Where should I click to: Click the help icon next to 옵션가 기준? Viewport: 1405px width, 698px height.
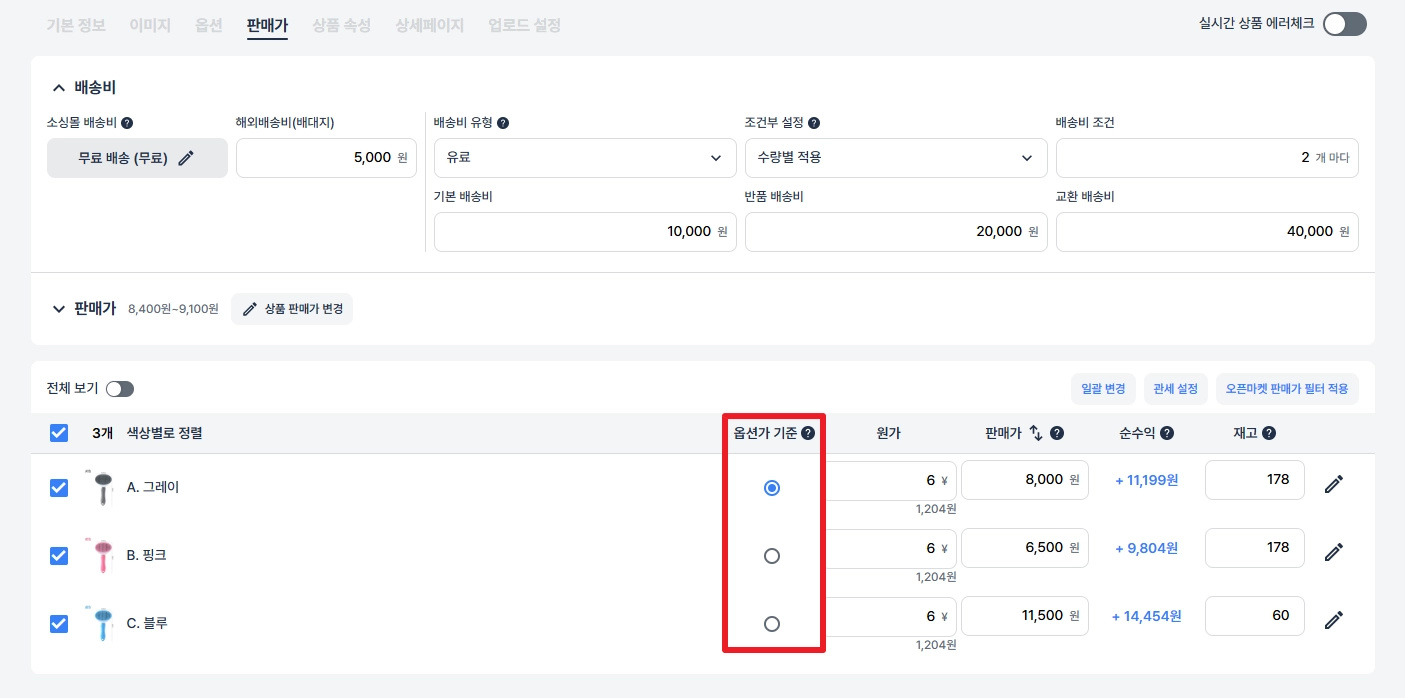(x=808, y=434)
